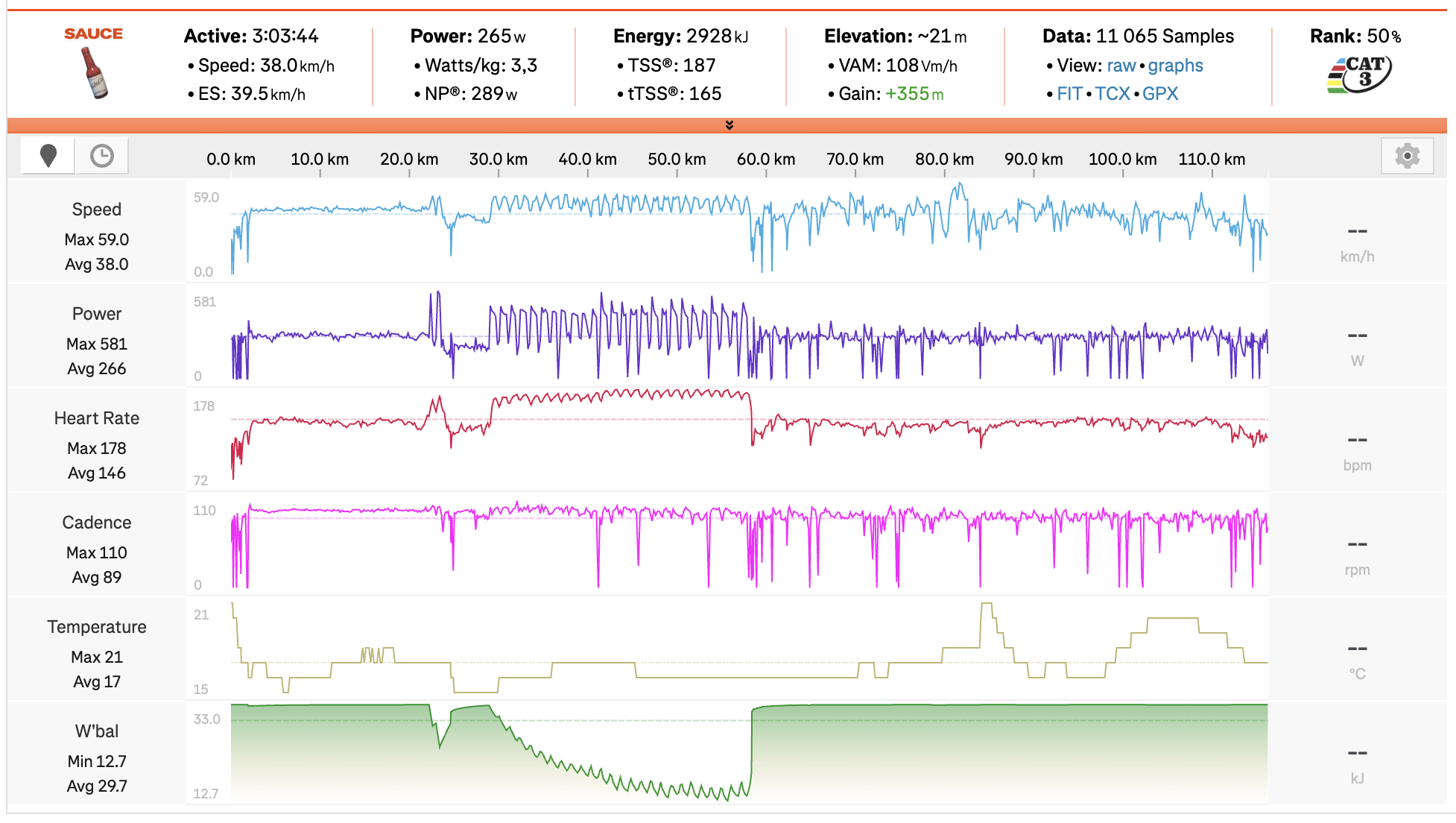Click the Temperature graph label
Viewport: 1456px width, 823px height.
tap(97, 627)
